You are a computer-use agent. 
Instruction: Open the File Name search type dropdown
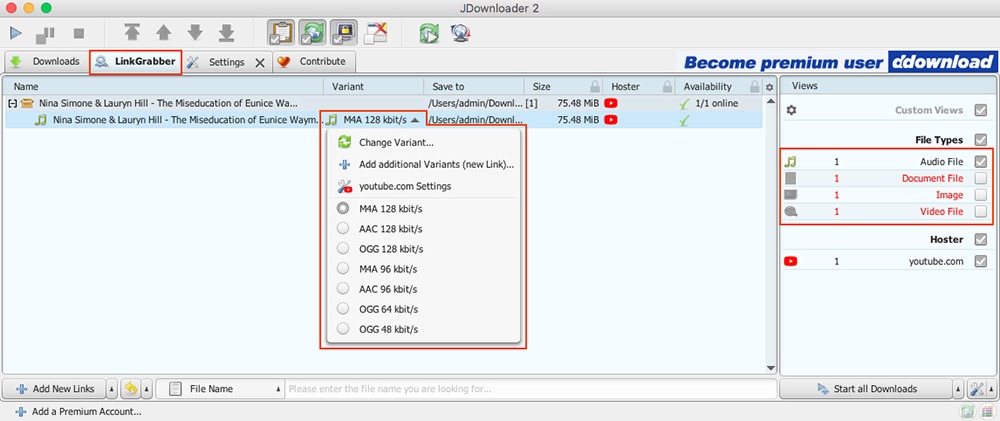point(220,388)
